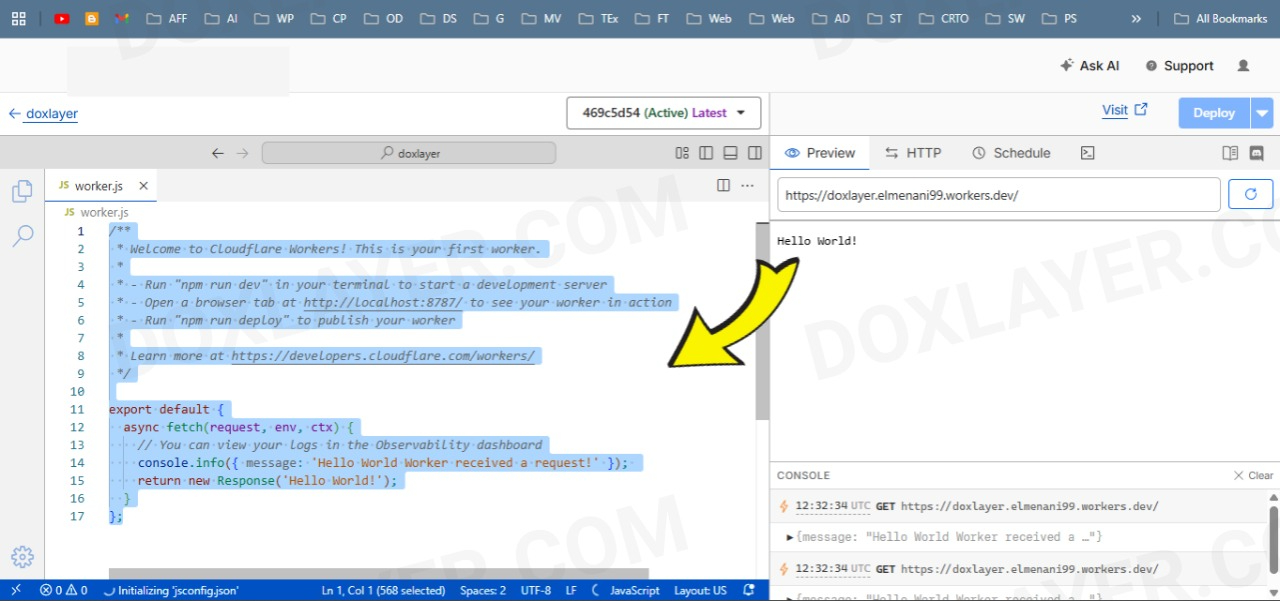Change the Layout: US keyboard setting
The image size is (1280, 601).
700,590
